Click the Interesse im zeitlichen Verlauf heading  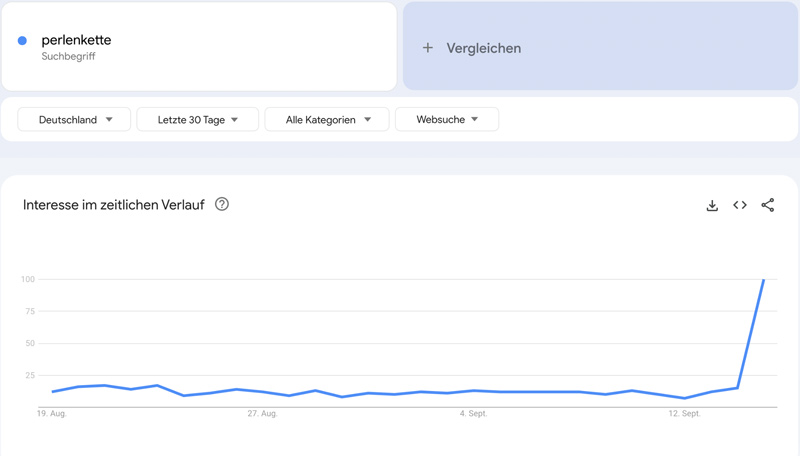point(113,205)
